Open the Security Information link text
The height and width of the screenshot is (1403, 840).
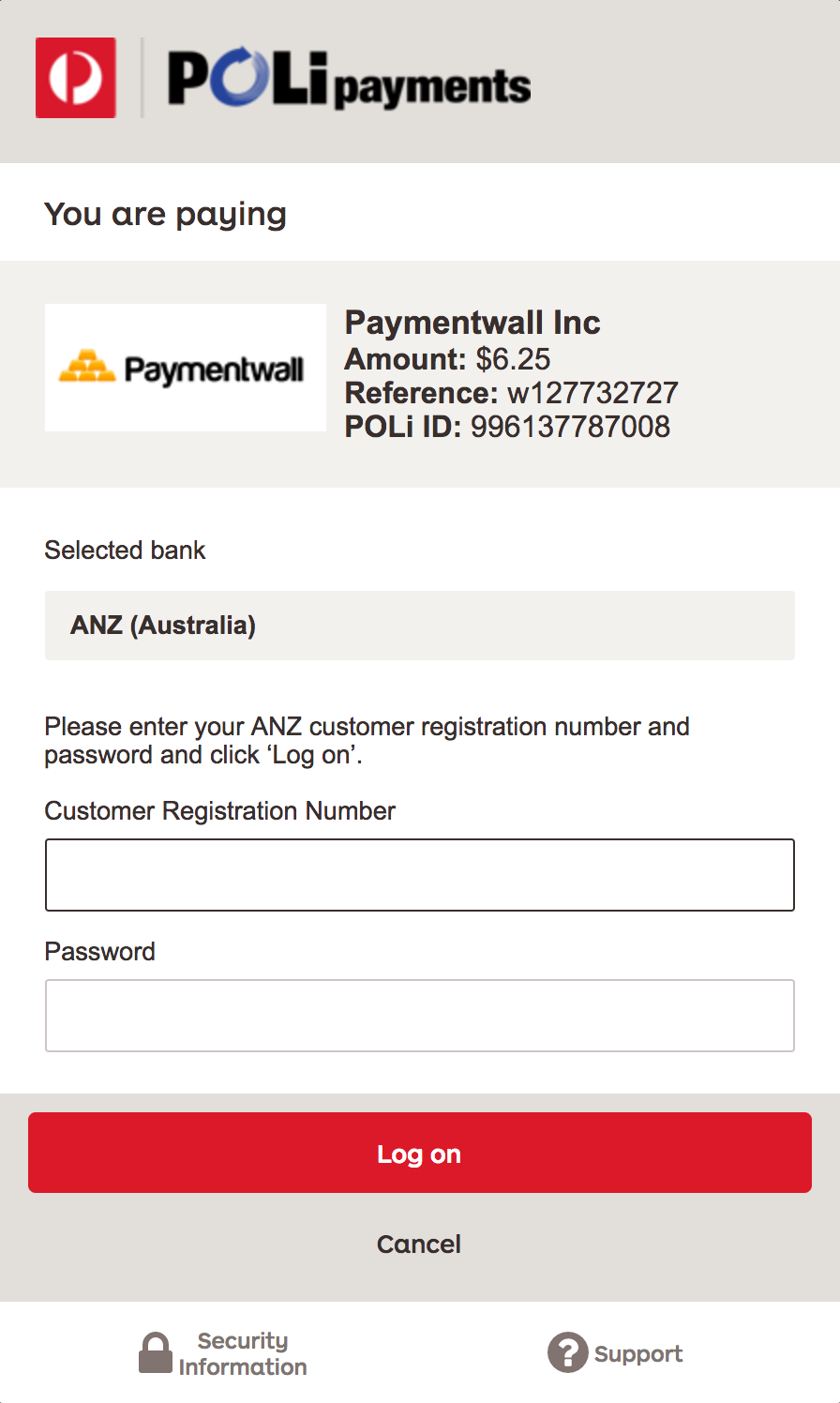[x=243, y=1353]
